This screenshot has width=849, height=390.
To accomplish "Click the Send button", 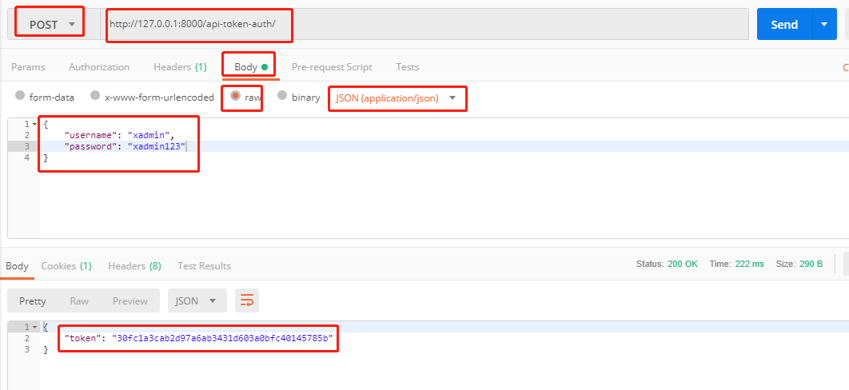I will 785,24.
